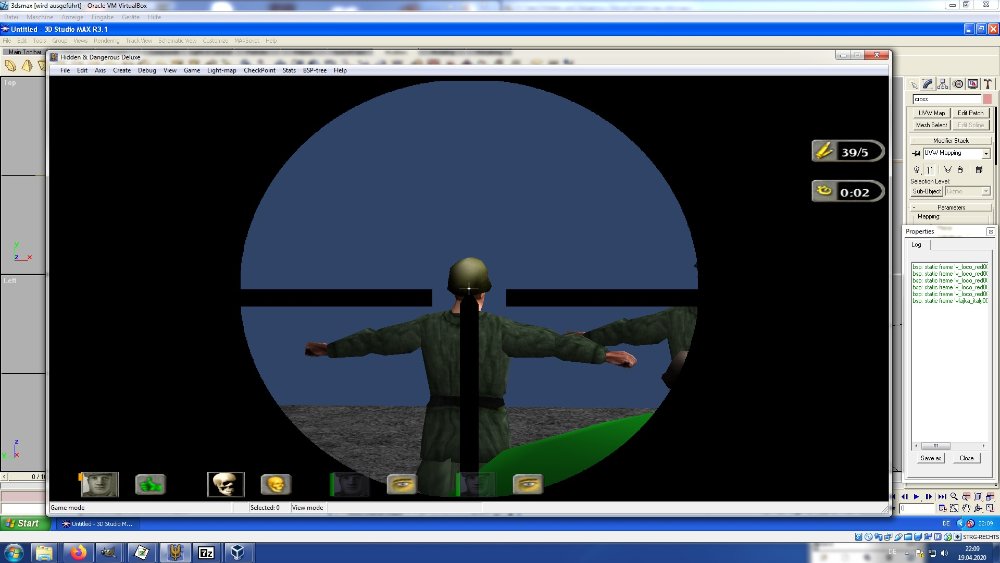This screenshot has height=563, width=1000.
Task: Click the object name input field
Action: point(946,99)
